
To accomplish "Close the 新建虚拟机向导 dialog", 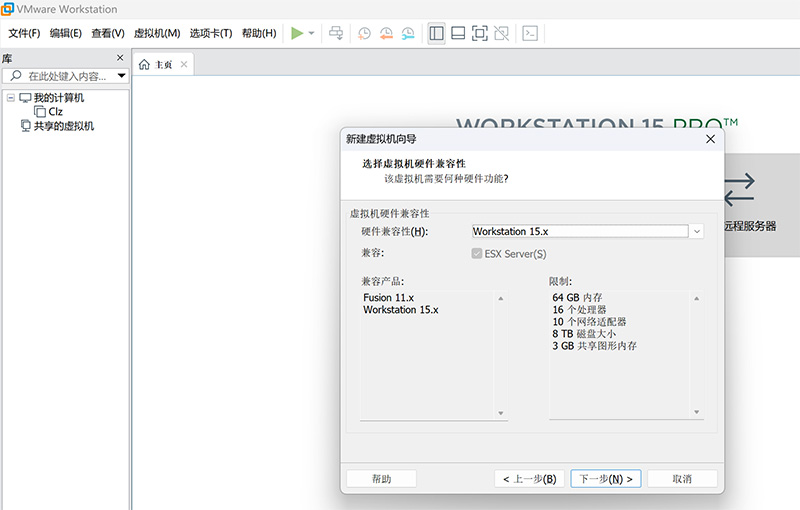I will tap(710, 139).
